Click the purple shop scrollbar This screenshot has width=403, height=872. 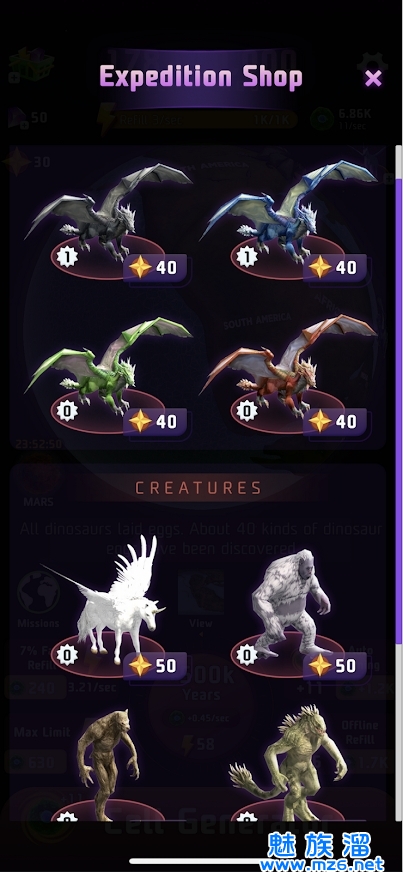(398, 406)
